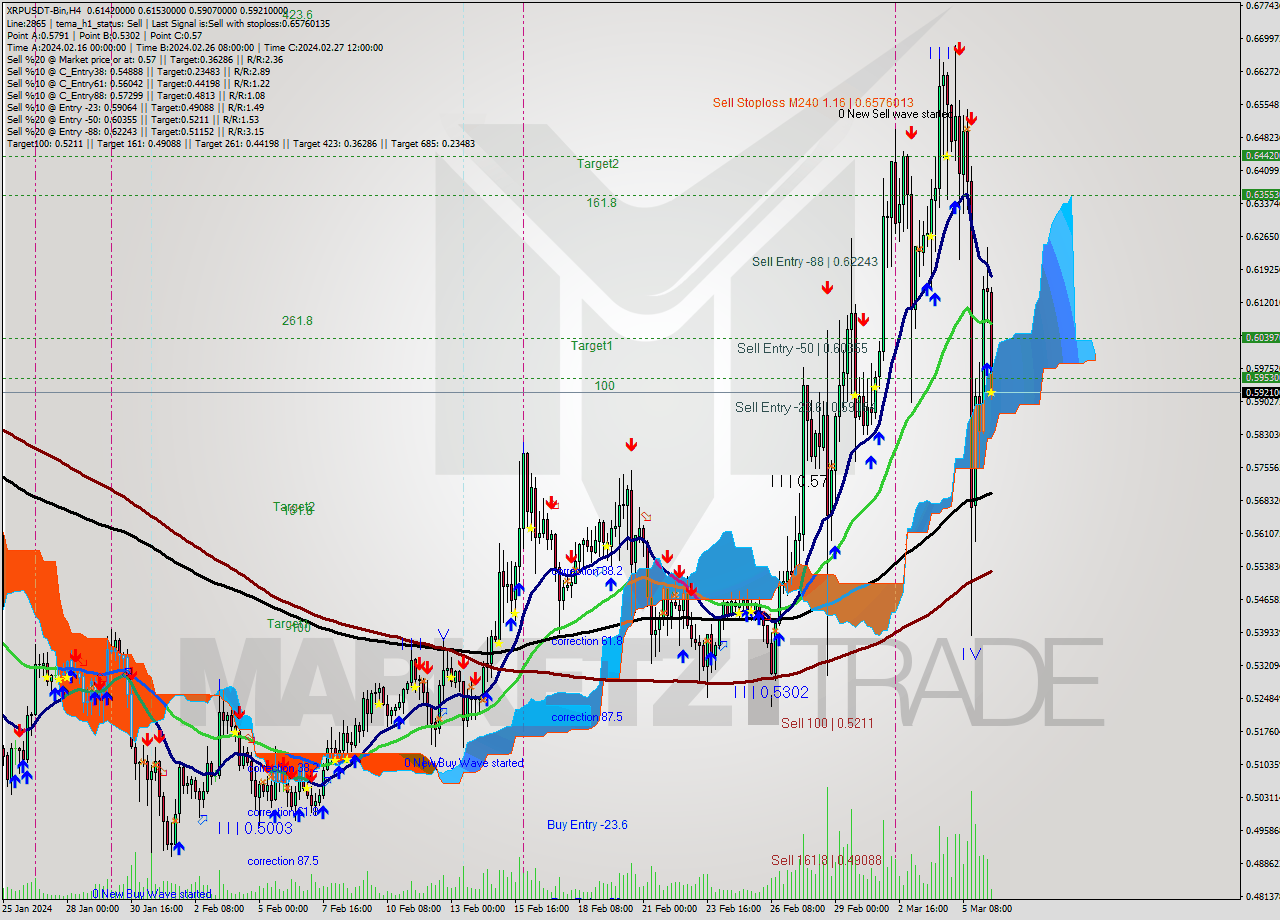Click the 0.5393 price axis label
The image size is (1280, 920).
point(1262,632)
